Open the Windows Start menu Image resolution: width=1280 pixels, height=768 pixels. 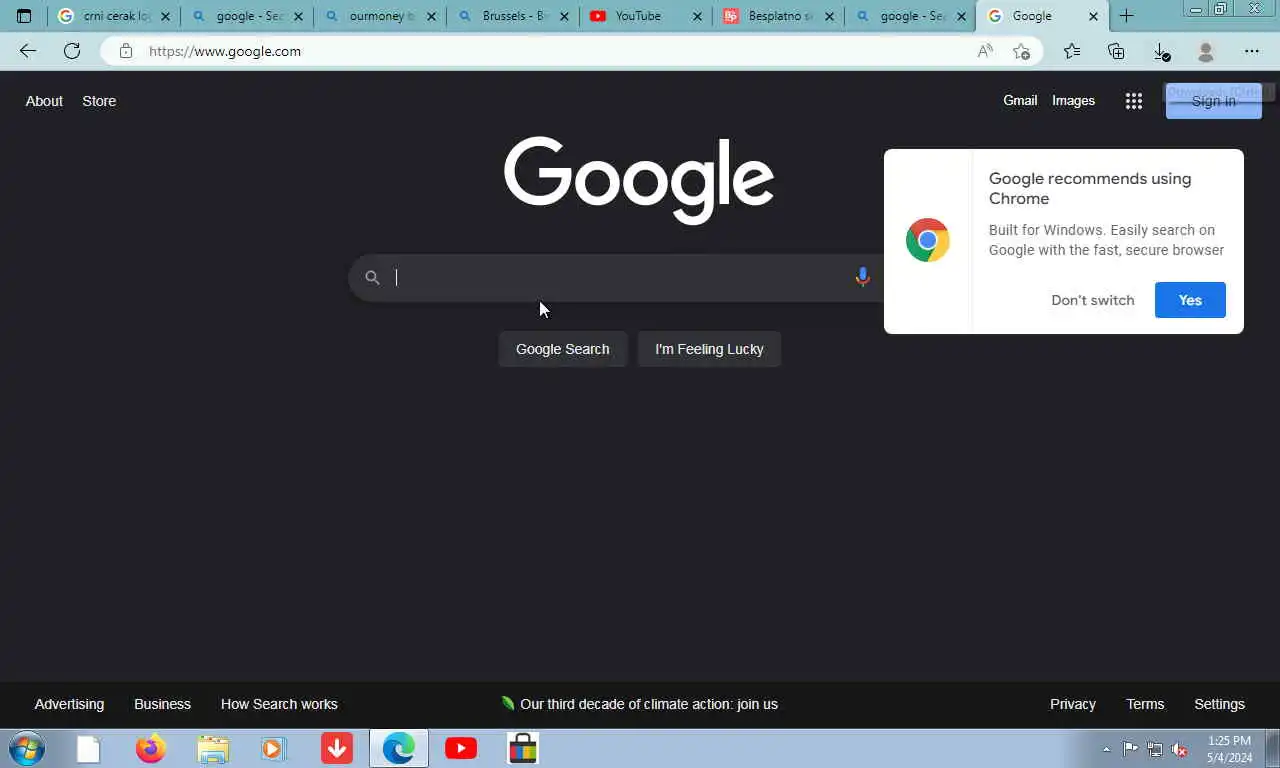[25, 748]
